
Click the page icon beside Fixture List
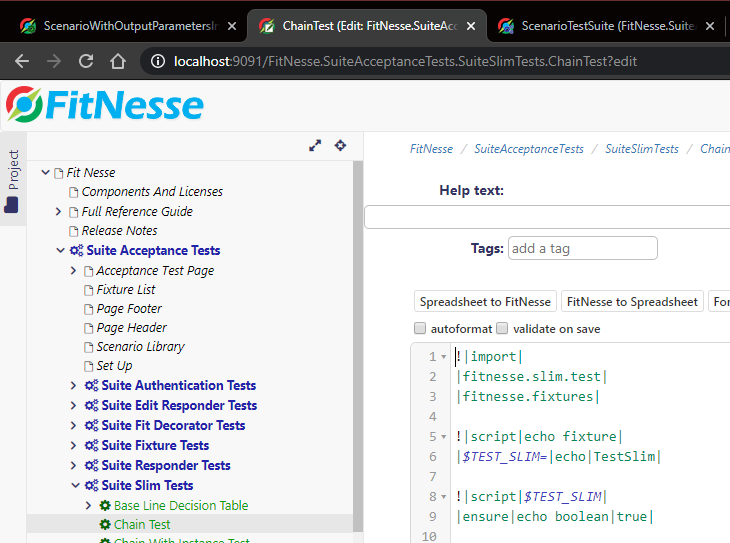click(88, 290)
